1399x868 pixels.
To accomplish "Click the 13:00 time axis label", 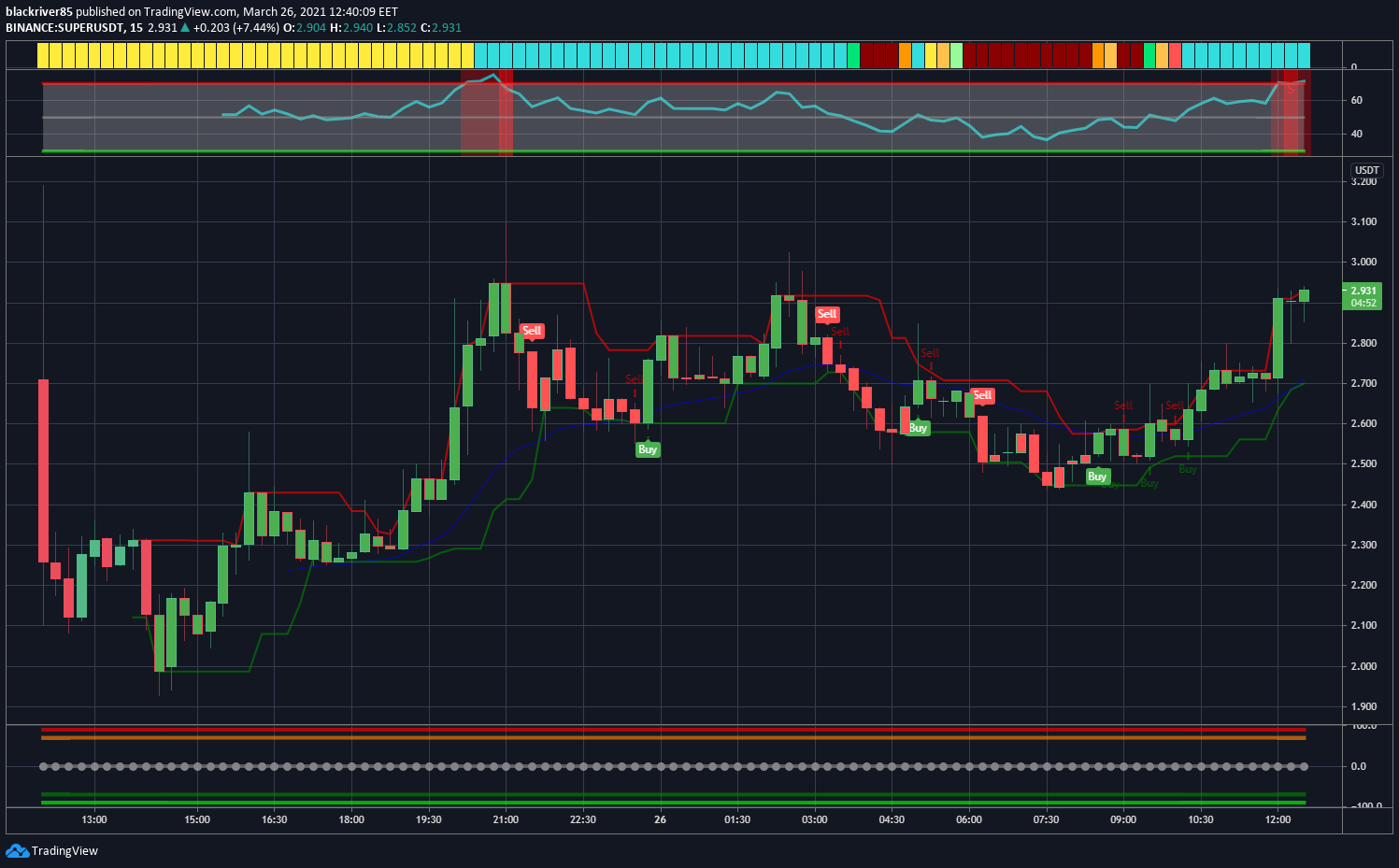I will pos(94,819).
